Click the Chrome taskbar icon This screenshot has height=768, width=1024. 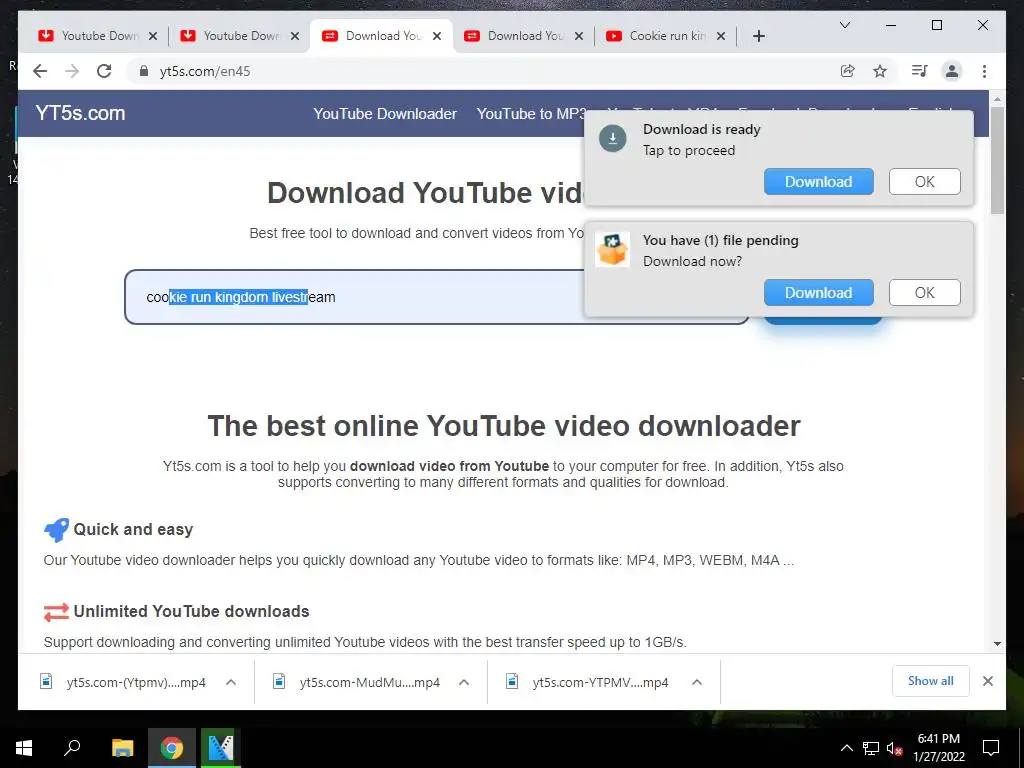point(172,748)
